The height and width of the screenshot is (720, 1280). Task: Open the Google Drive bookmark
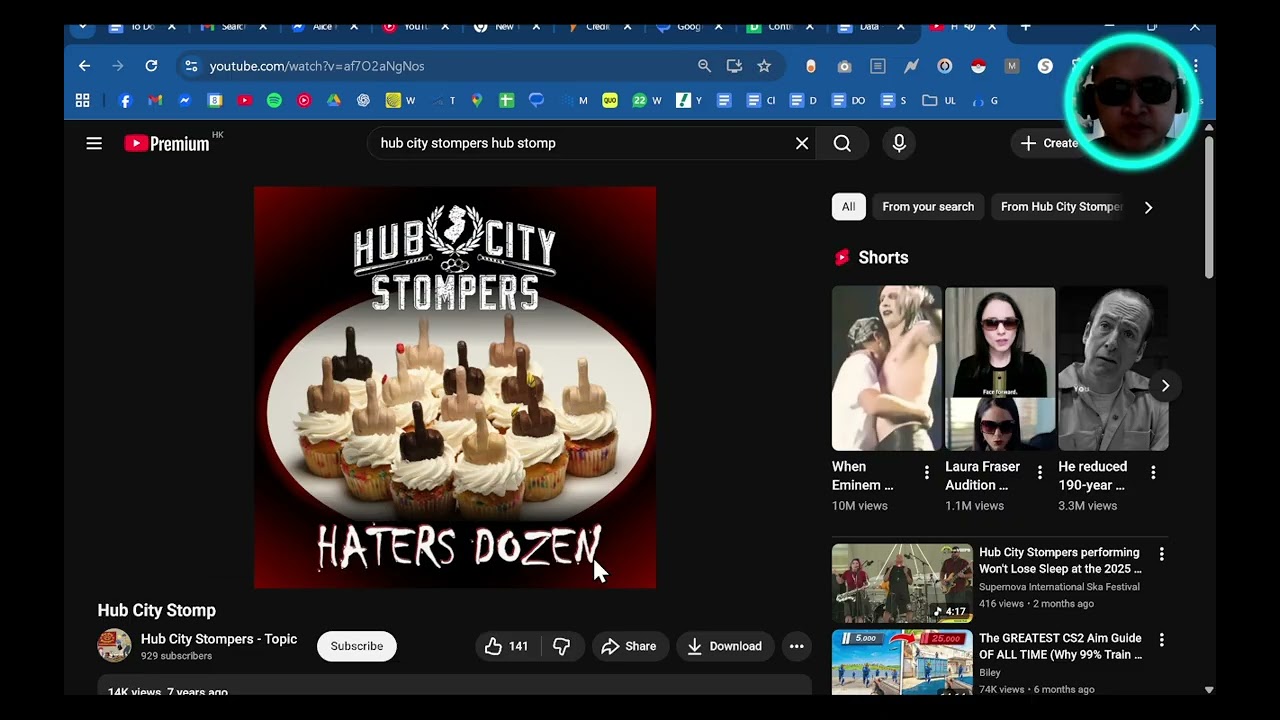pos(334,100)
